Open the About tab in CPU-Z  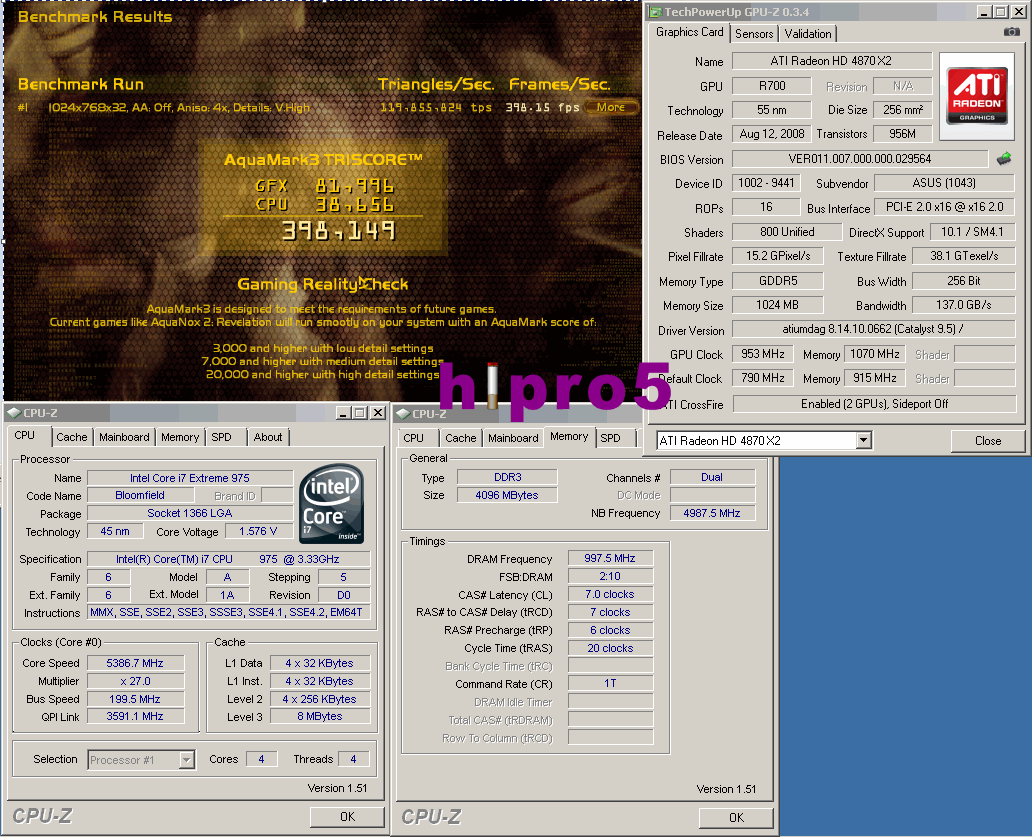pyautogui.click(x=268, y=437)
